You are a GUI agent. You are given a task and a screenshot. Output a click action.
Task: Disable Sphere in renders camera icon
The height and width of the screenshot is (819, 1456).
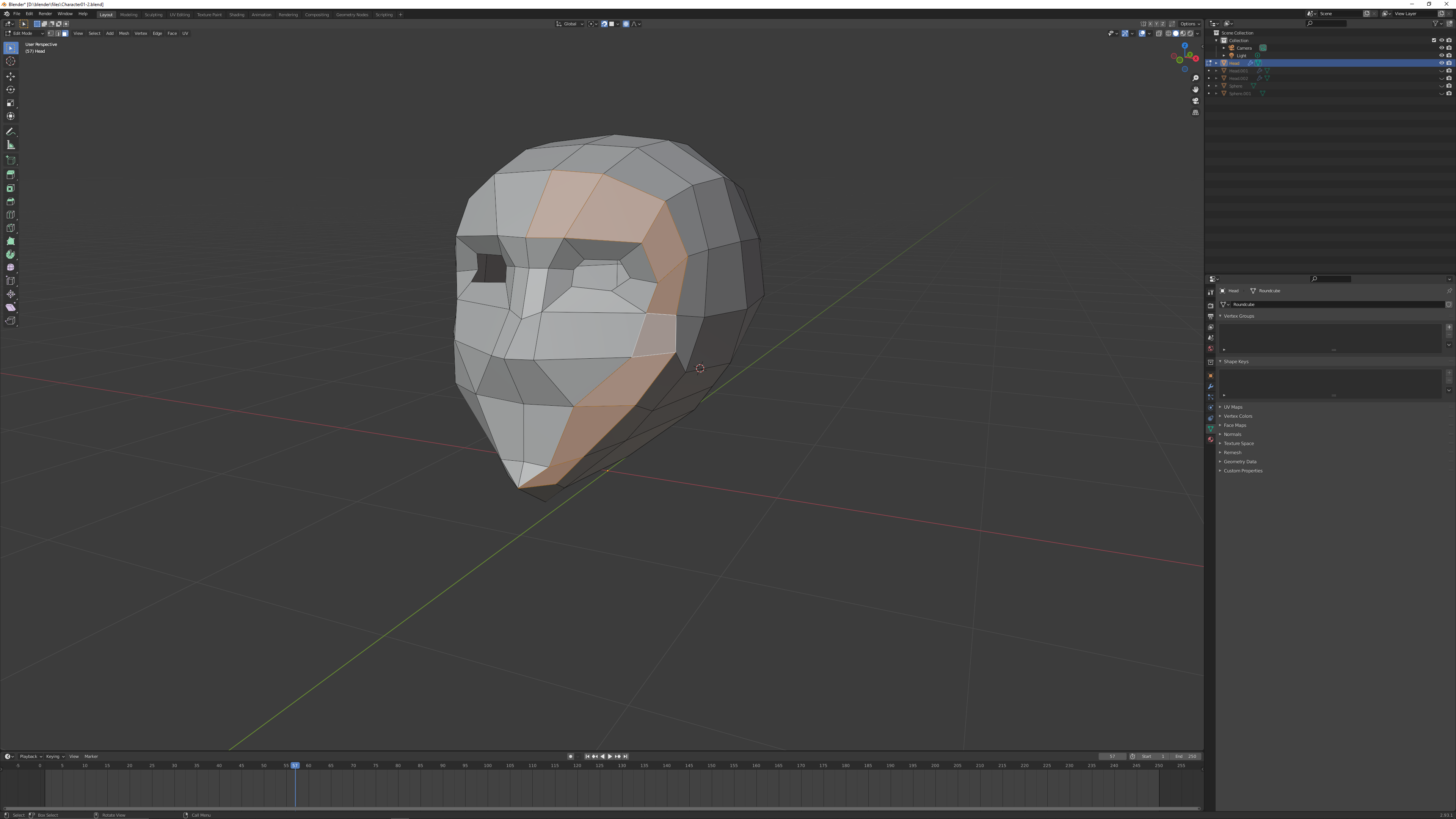click(1449, 86)
